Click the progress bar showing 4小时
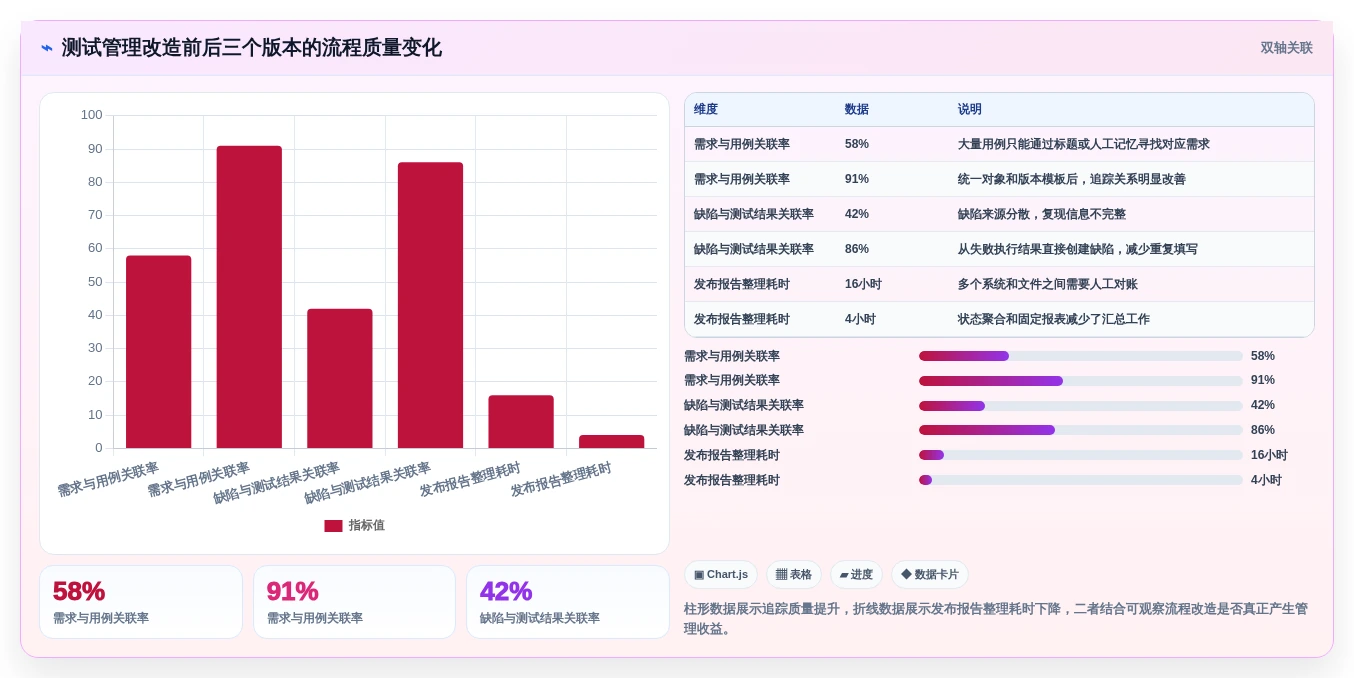The height and width of the screenshot is (678, 1354). [x=1081, y=480]
